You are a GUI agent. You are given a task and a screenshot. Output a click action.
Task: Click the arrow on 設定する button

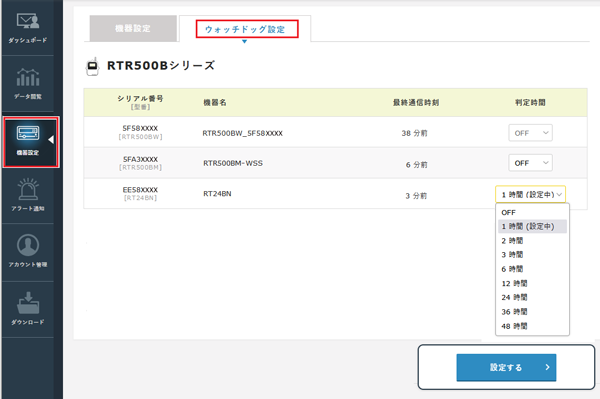pos(547,367)
